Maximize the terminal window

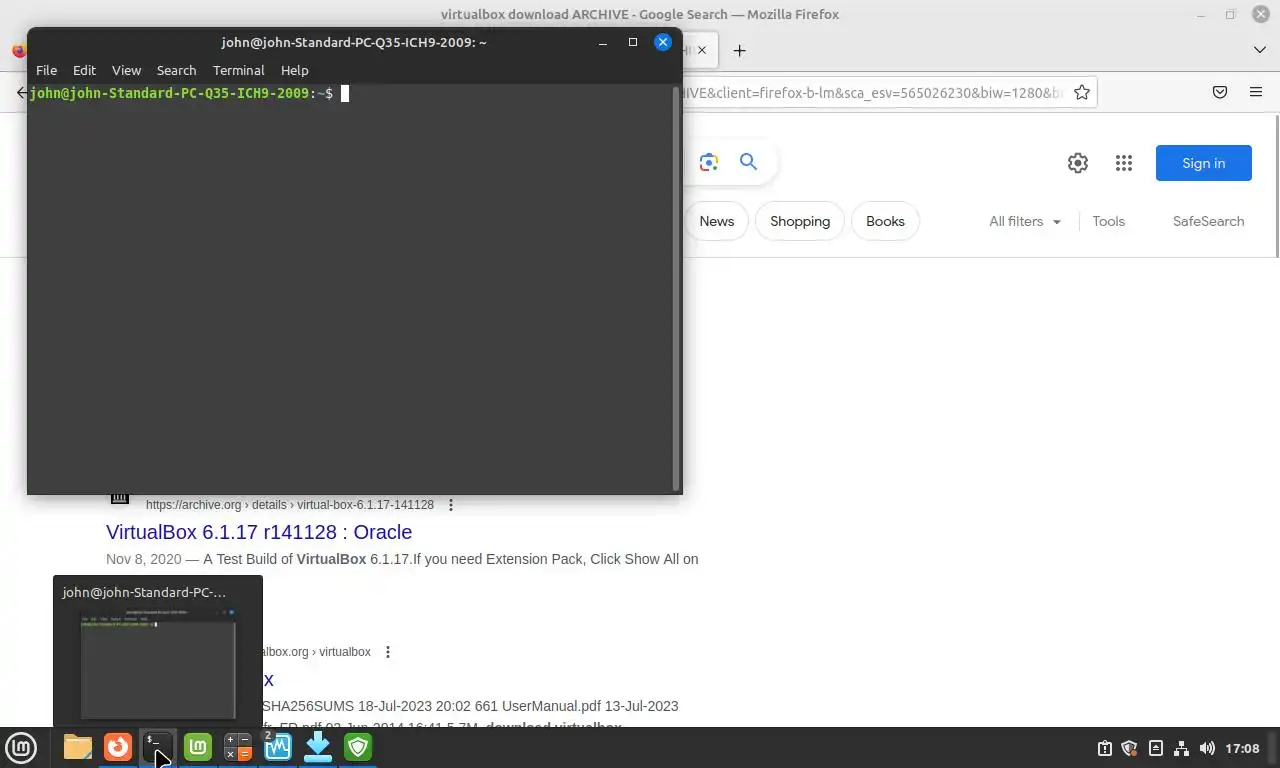tap(632, 42)
